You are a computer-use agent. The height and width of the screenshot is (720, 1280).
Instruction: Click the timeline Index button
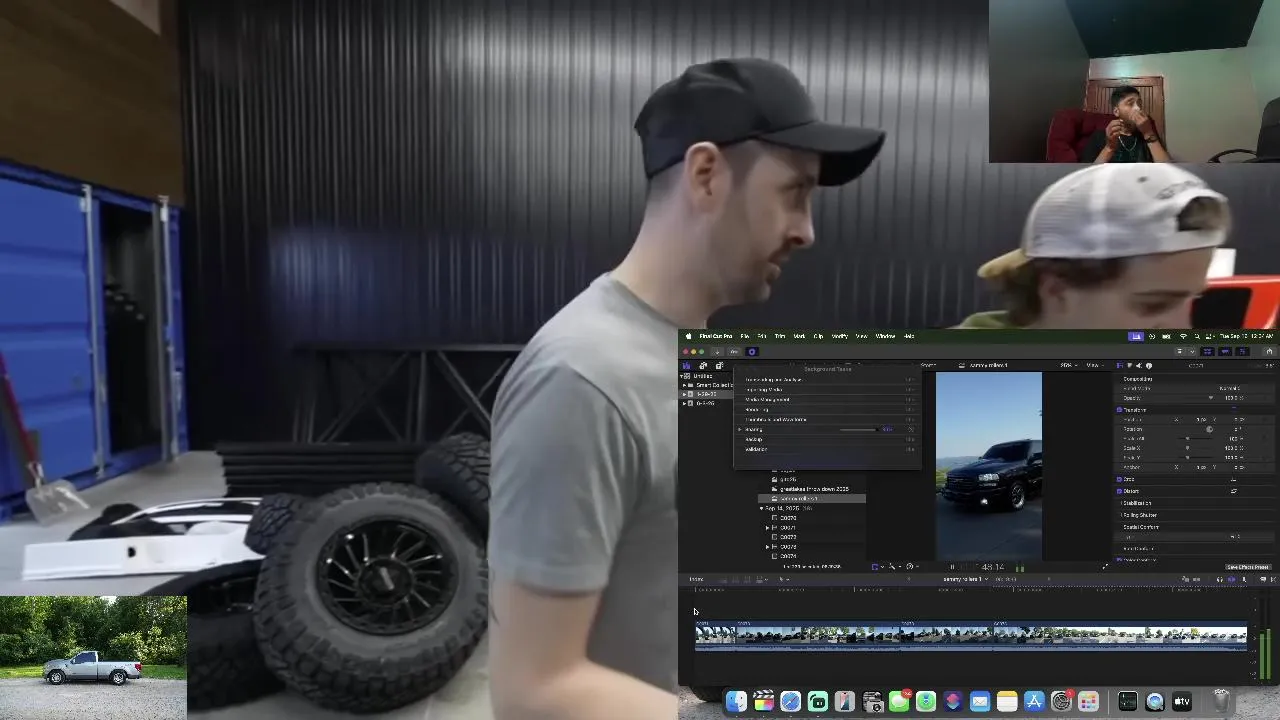(x=696, y=579)
